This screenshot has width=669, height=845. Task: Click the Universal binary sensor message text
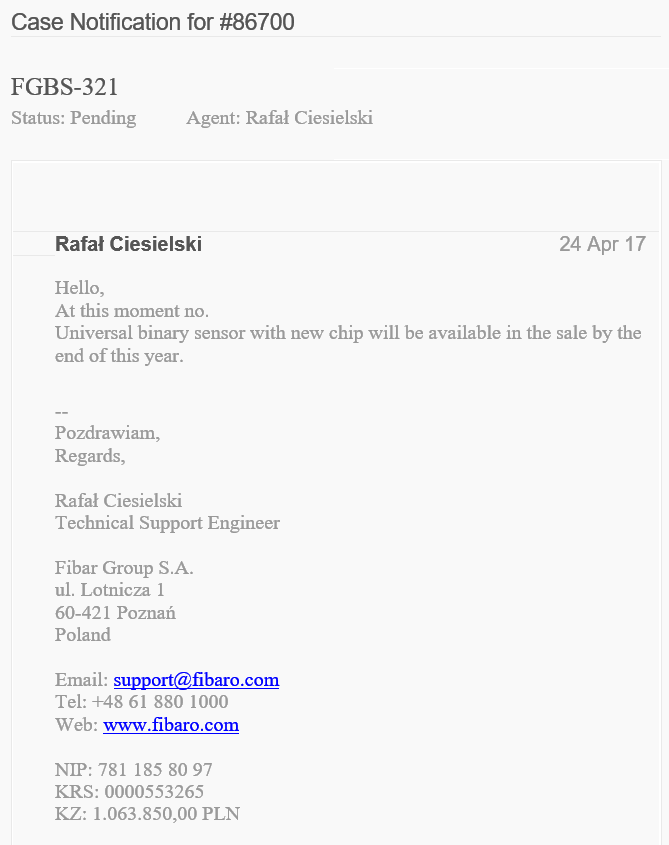point(348,333)
